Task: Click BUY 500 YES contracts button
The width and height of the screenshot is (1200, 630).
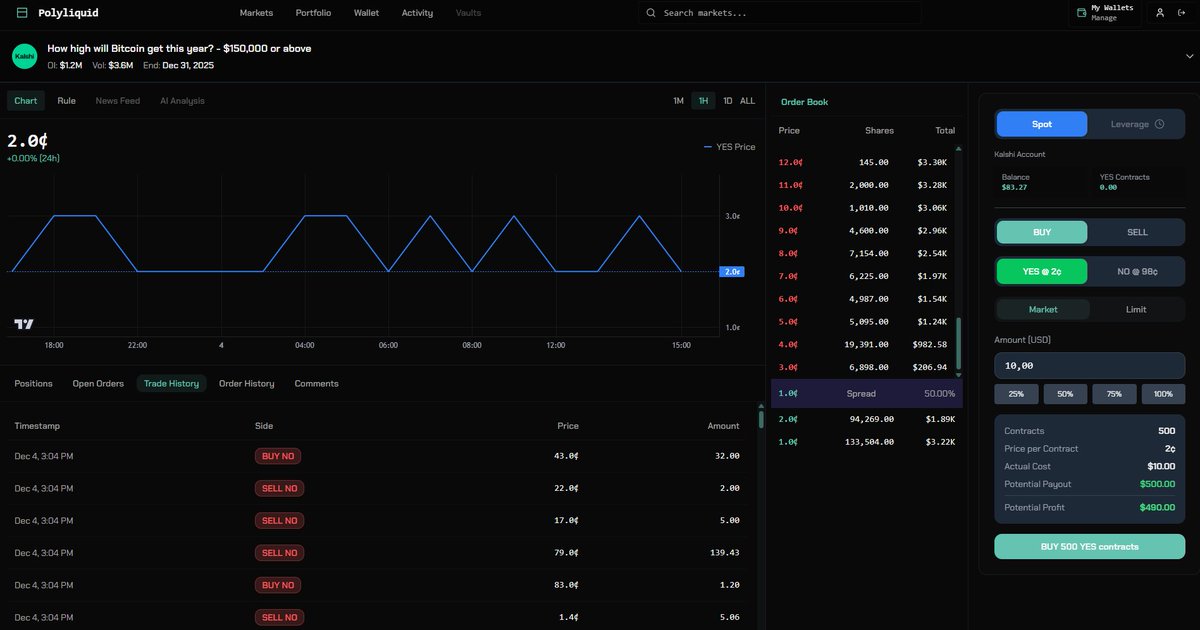Action: (x=1090, y=547)
